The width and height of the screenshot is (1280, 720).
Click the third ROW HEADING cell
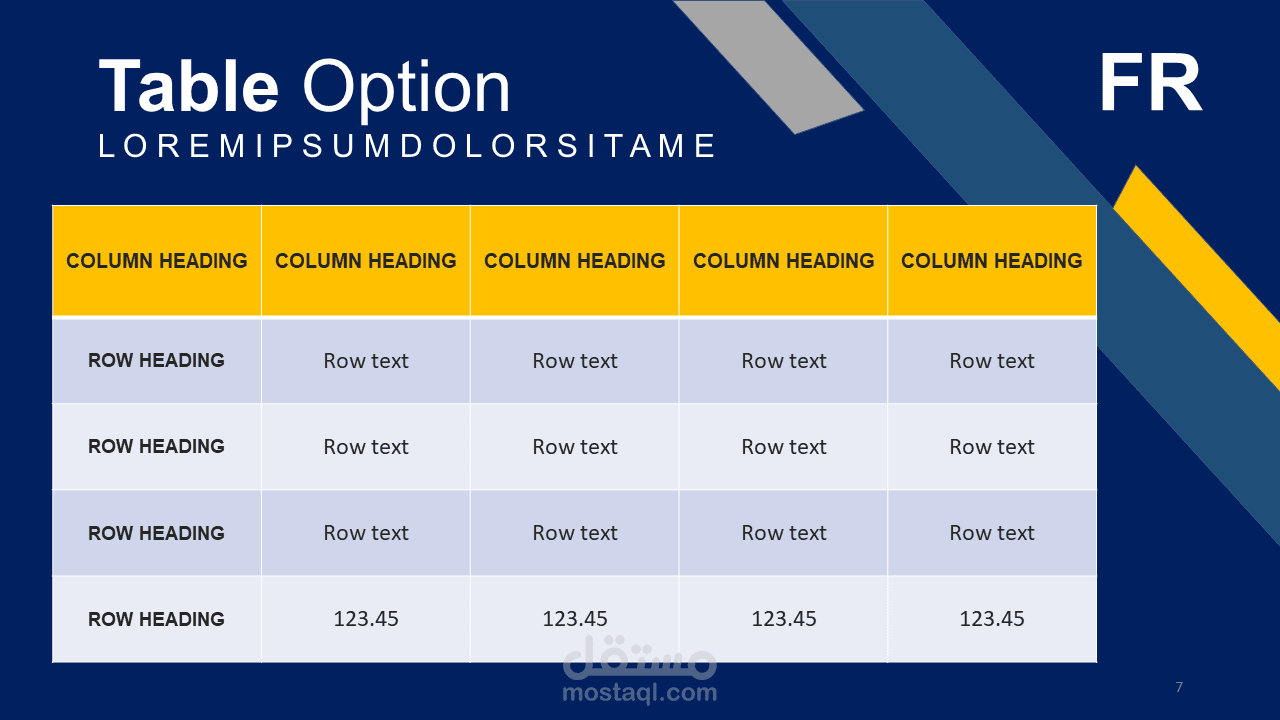pos(157,533)
